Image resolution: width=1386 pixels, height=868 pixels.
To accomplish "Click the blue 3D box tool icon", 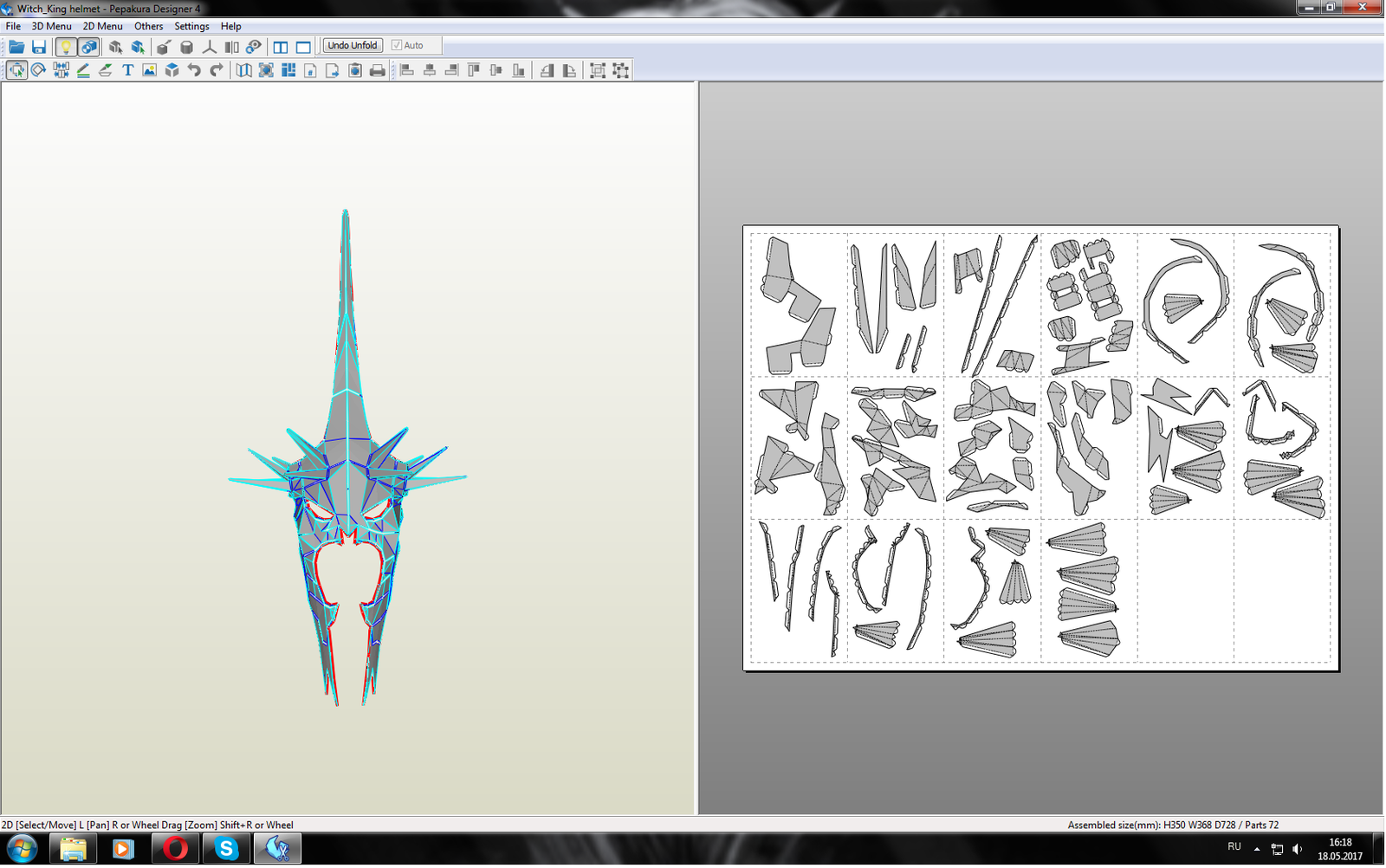I will pos(172,70).
